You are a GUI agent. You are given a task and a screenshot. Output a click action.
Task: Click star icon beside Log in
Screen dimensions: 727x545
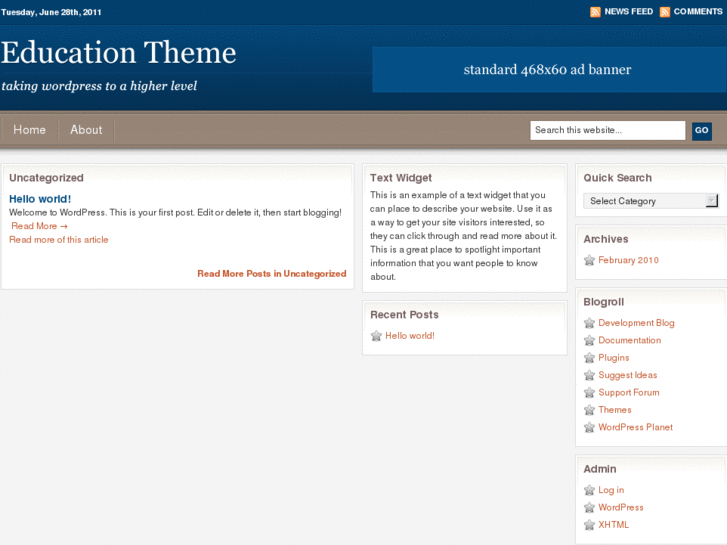coord(590,490)
